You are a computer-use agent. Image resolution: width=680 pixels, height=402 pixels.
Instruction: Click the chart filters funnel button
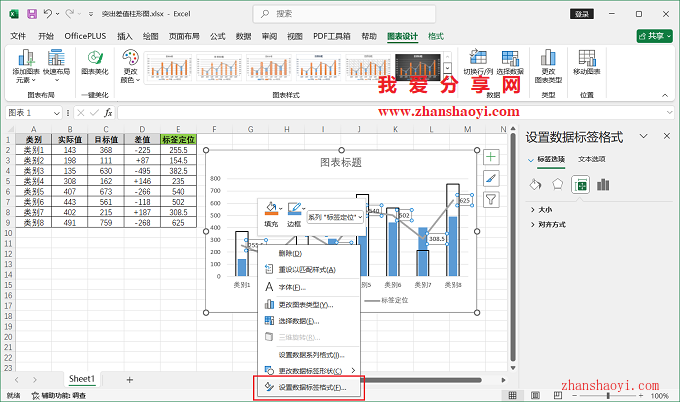(x=491, y=199)
